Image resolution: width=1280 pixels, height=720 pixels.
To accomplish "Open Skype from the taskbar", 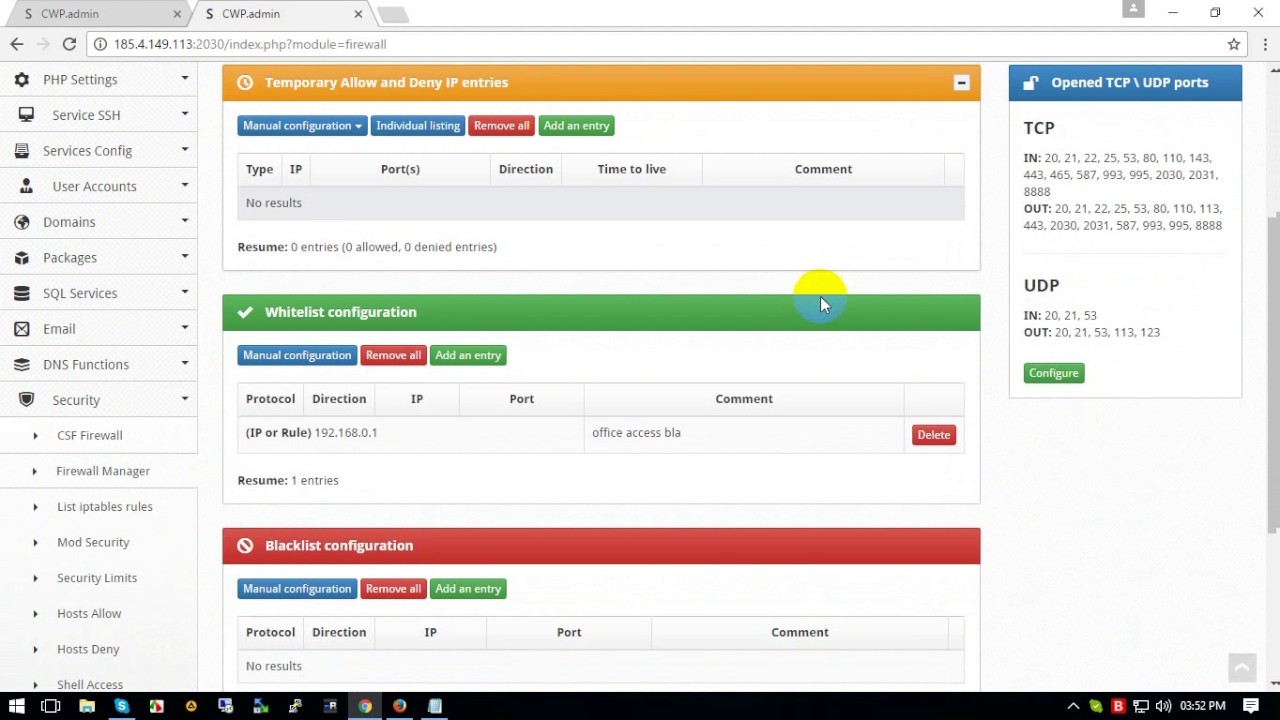I will tap(121, 706).
